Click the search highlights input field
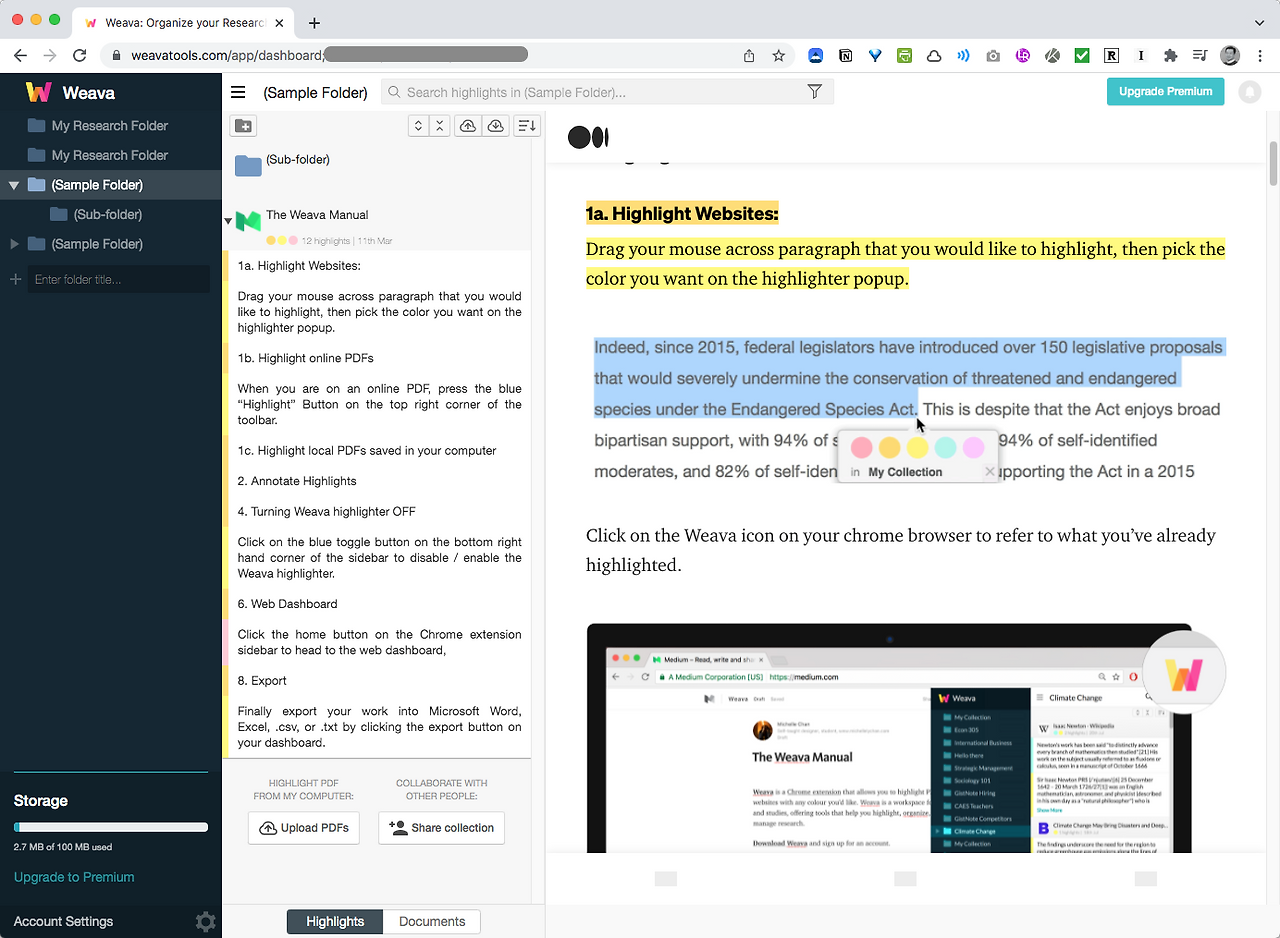 (606, 92)
